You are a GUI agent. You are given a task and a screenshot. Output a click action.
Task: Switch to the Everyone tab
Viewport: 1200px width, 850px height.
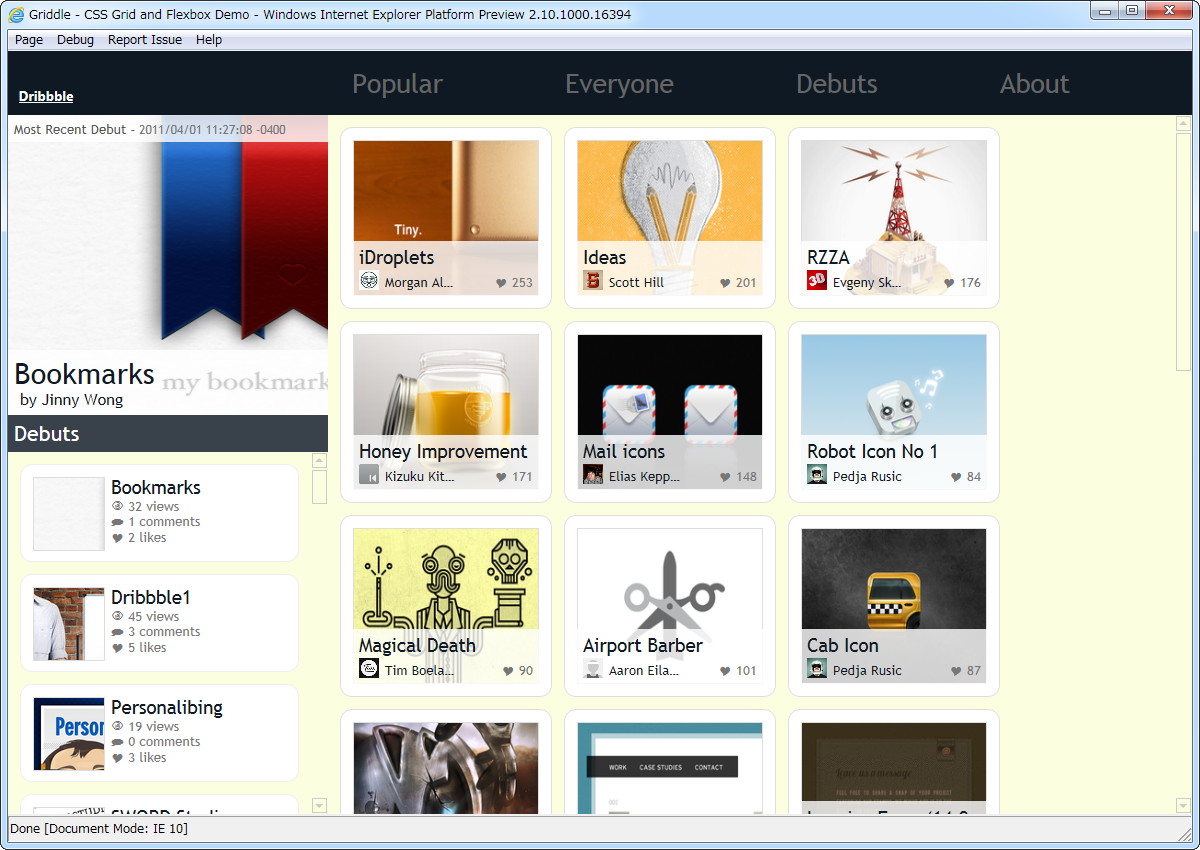(x=619, y=84)
